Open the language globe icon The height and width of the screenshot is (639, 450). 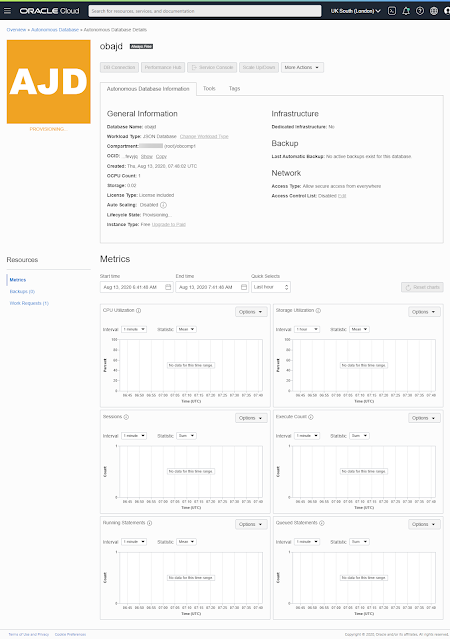click(434, 11)
